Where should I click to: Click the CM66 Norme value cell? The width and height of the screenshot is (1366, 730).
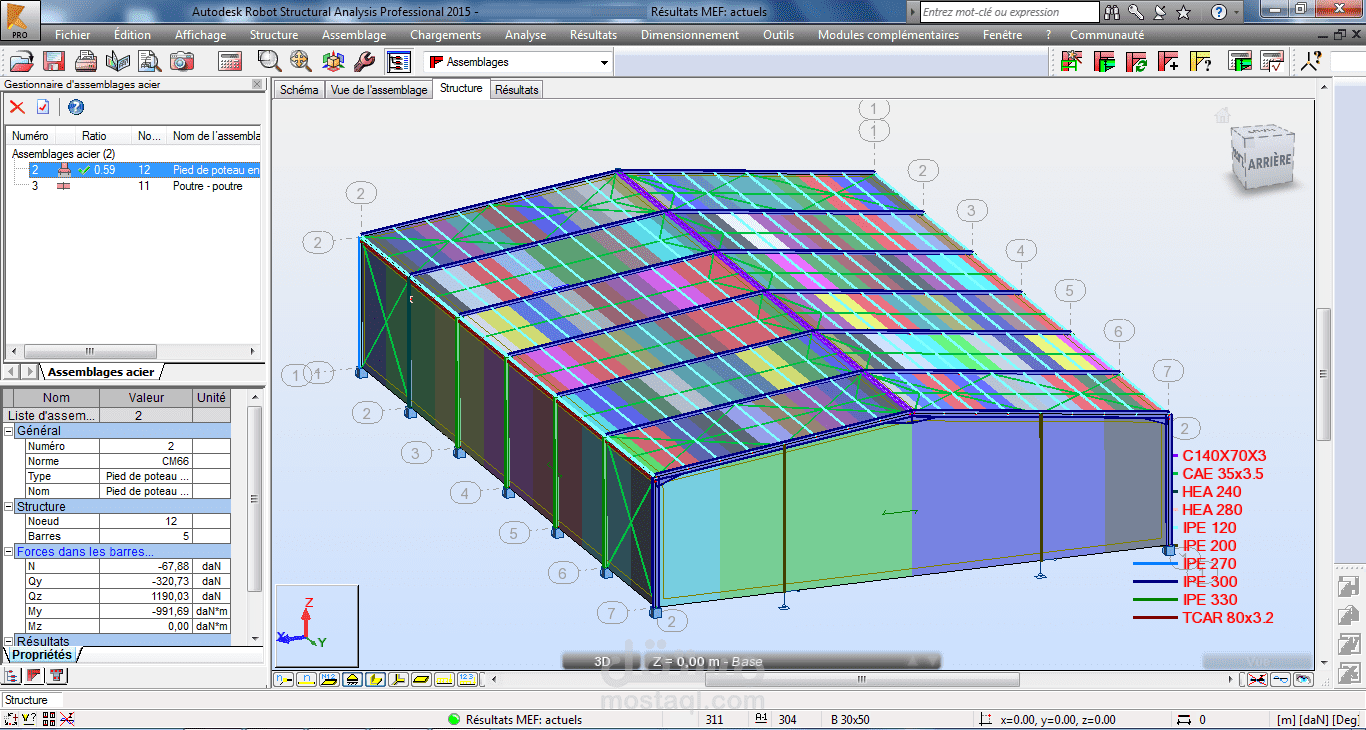(x=145, y=461)
